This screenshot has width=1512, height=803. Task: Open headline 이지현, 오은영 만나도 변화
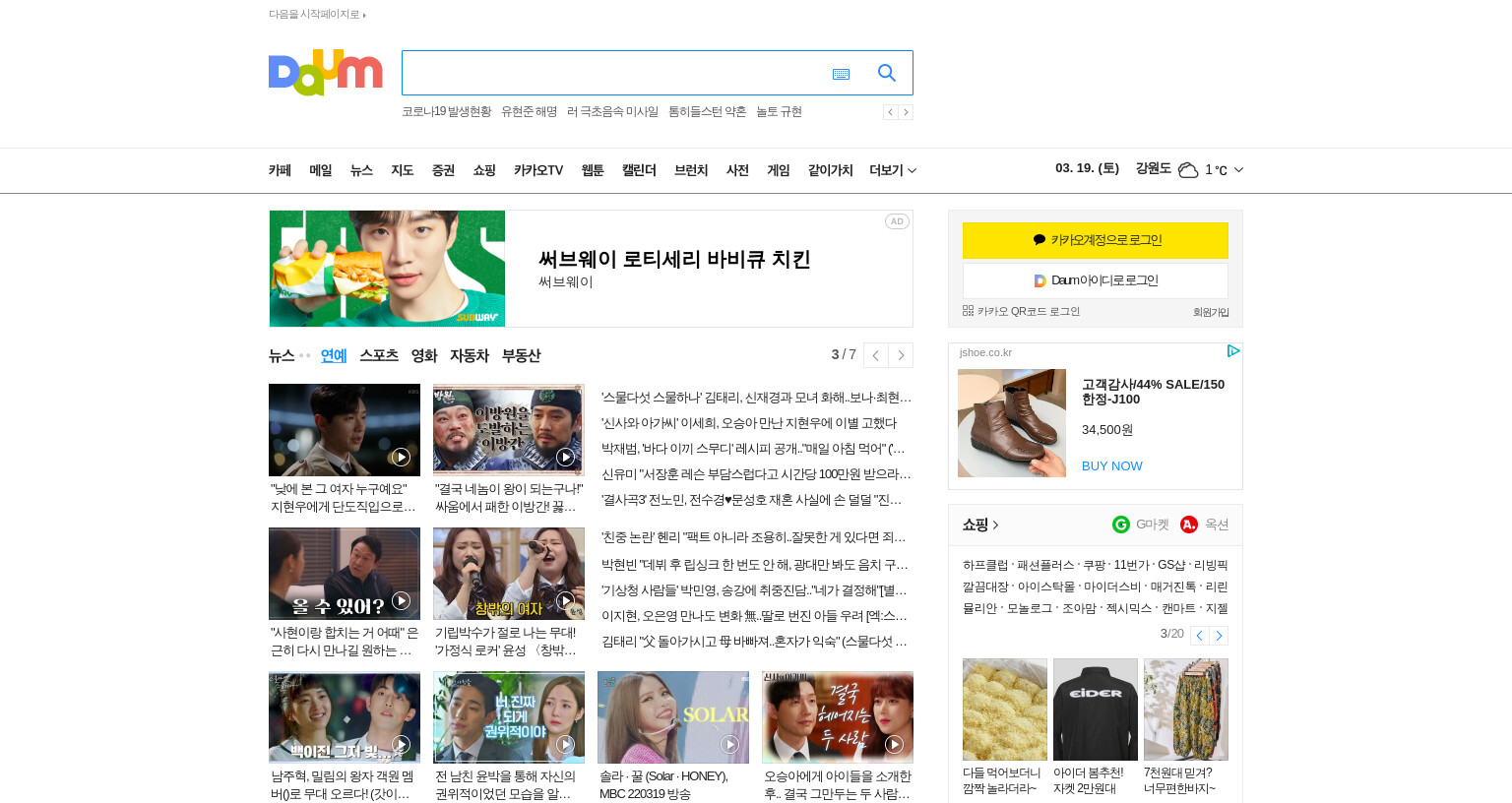(755, 616)
